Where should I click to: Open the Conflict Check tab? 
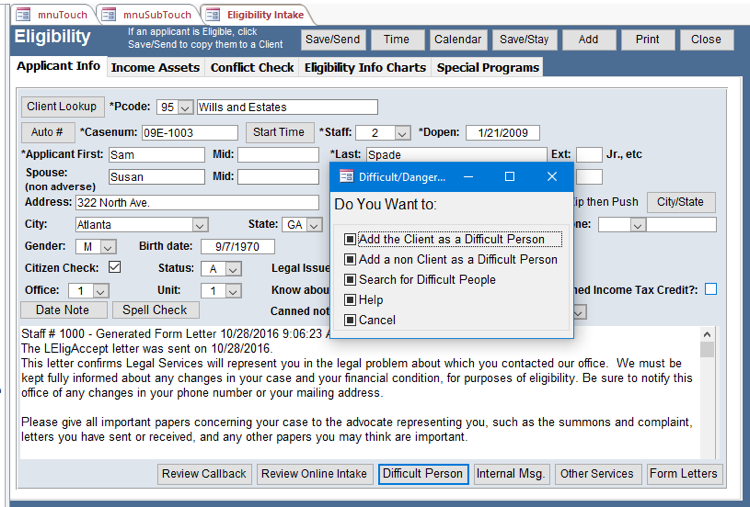(252, 68)
